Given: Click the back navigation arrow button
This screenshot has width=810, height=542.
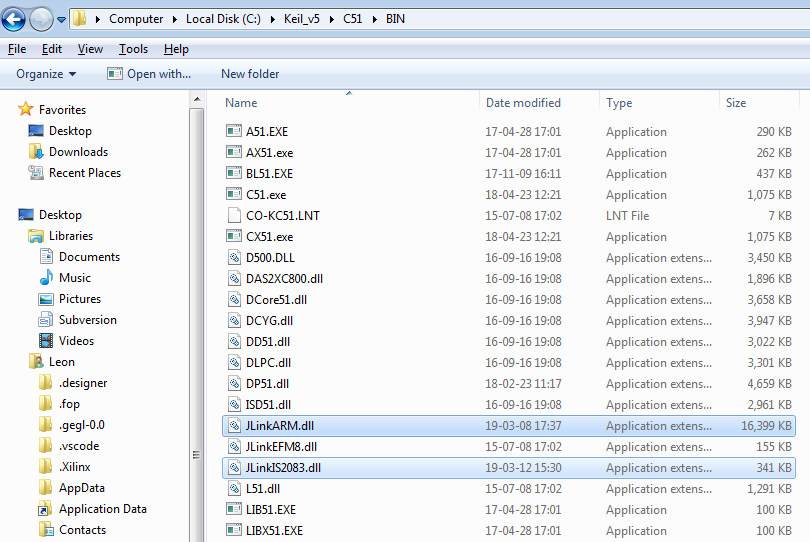Looking at the screenshot, I should point(14,19).
